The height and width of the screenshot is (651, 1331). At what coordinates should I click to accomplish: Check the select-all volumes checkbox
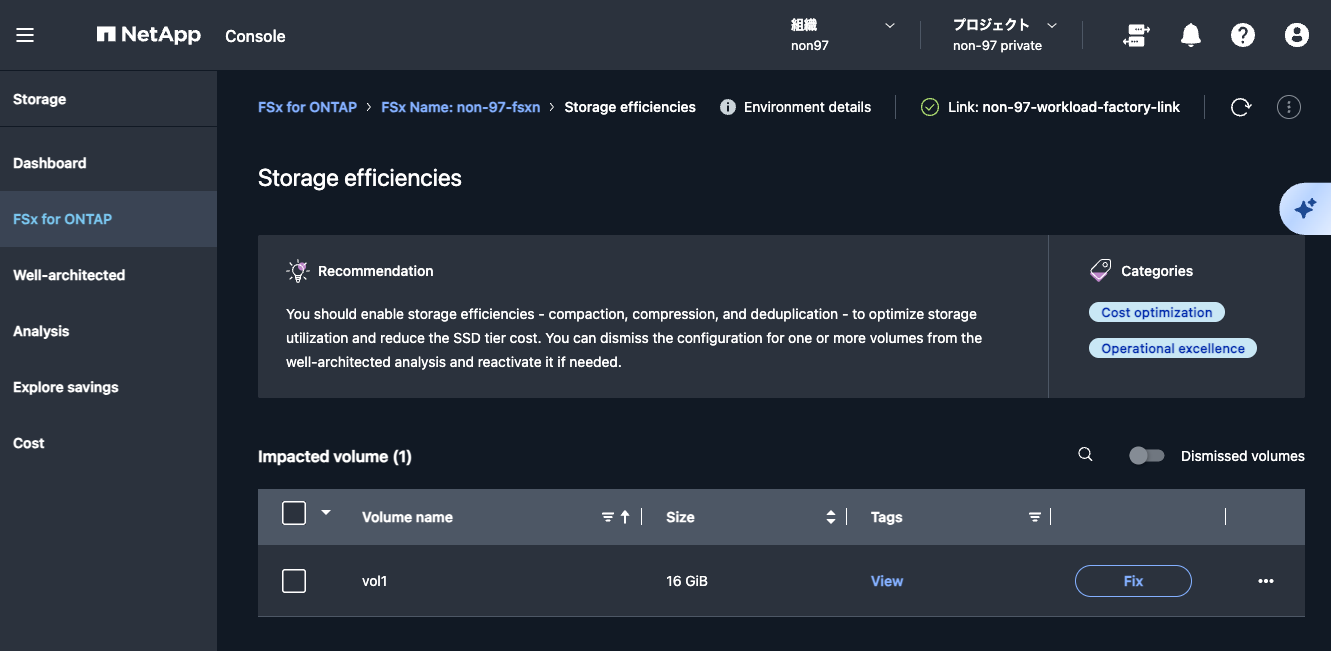pyautogui.click(x=294, y=513)
